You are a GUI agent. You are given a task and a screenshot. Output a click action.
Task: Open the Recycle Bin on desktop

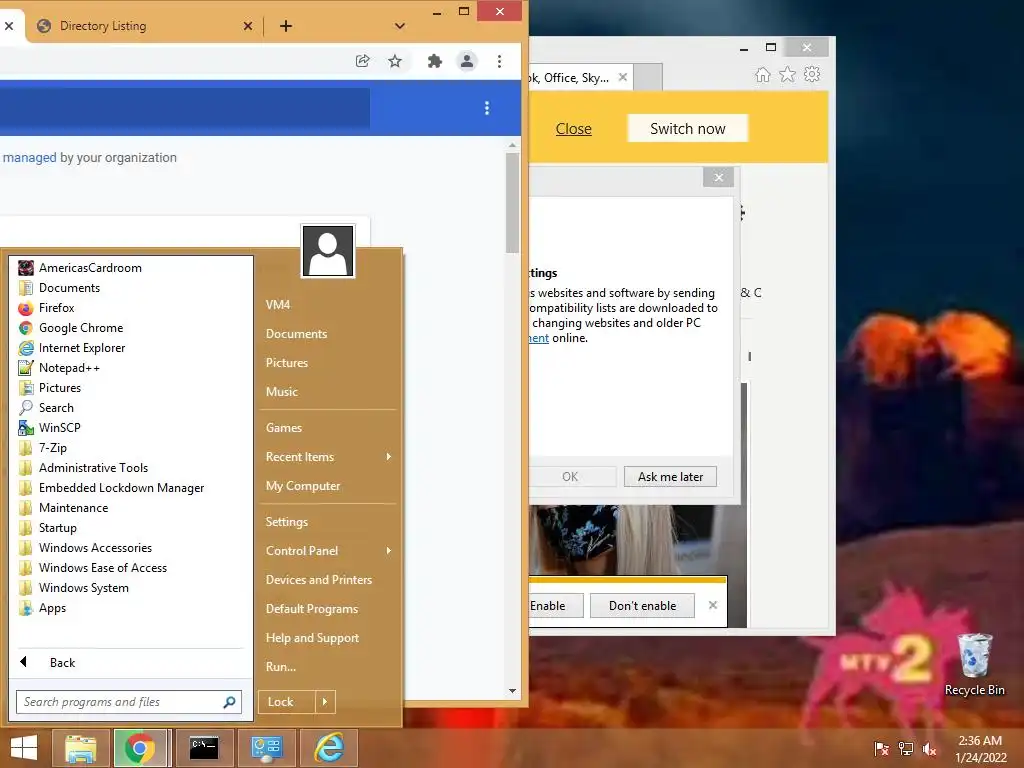(x=974, y=664)
